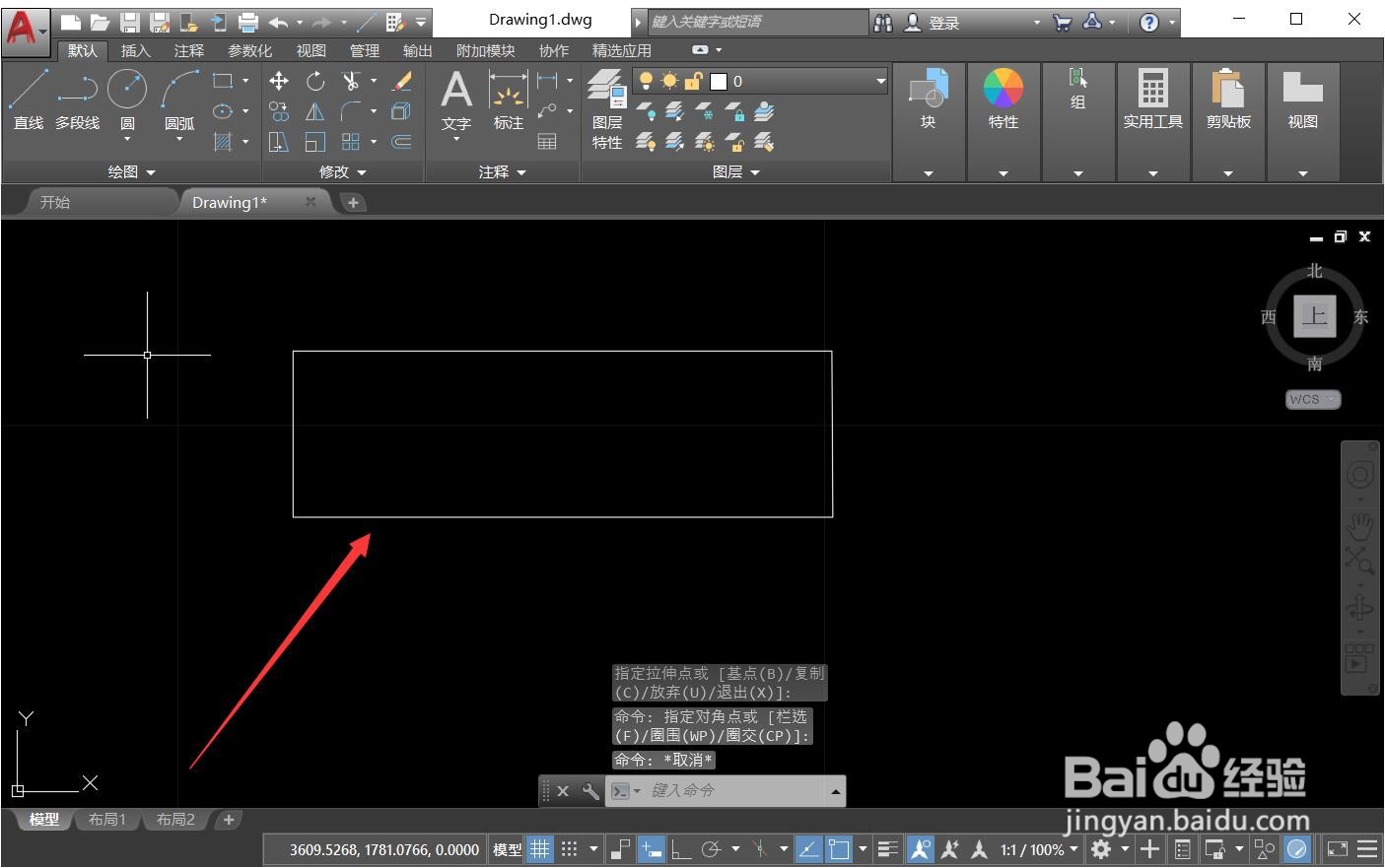Activate the Array tool
This screenshot has height=868, width=1385.
[351, 142]
